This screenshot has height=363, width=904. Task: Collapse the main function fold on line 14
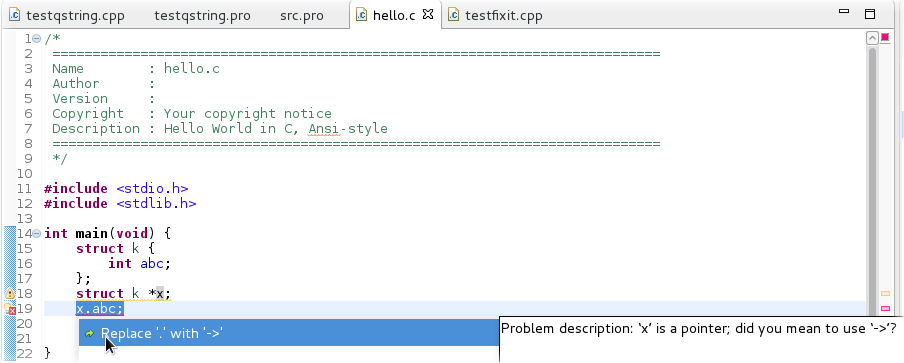[x=36, y=233]
